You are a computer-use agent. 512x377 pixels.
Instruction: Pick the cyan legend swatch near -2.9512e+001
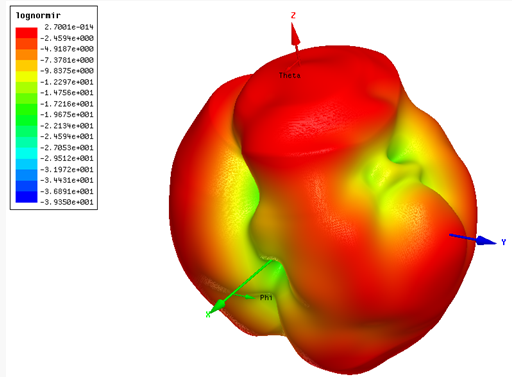(26, 153)
